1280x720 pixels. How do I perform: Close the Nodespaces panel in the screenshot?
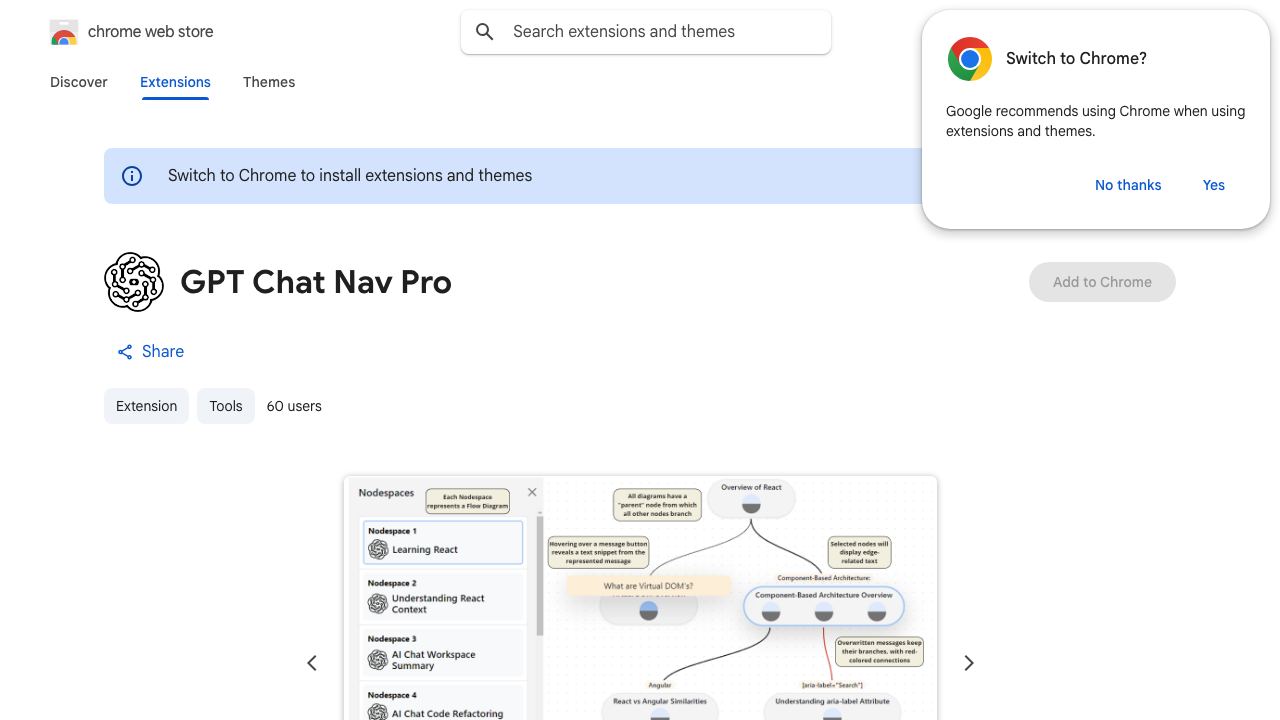[532, 492]
